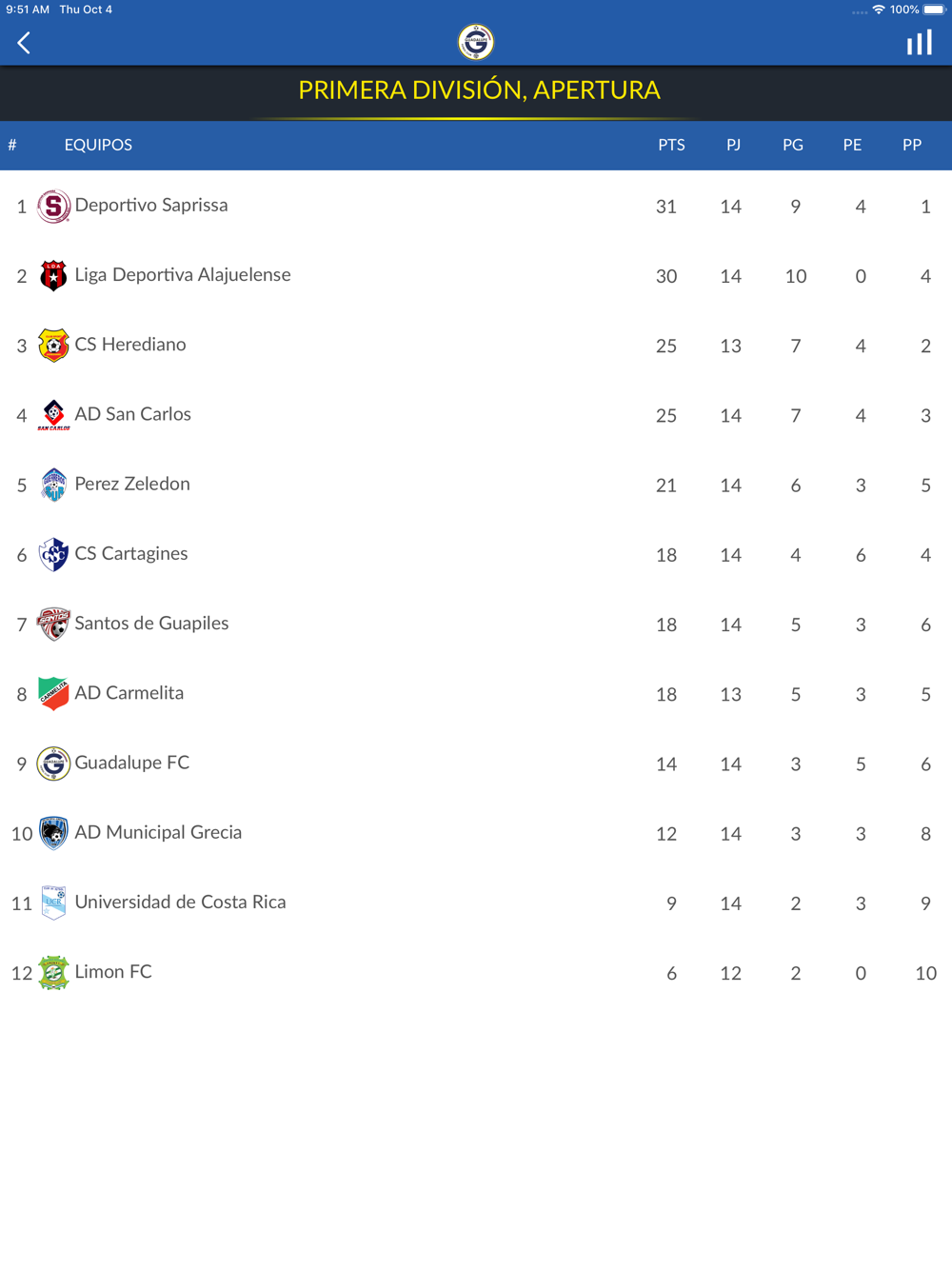This screenshot has width=952, height=1270.
Task: Tap the Perez Zeledon team crest
Action: coord(53,485)
